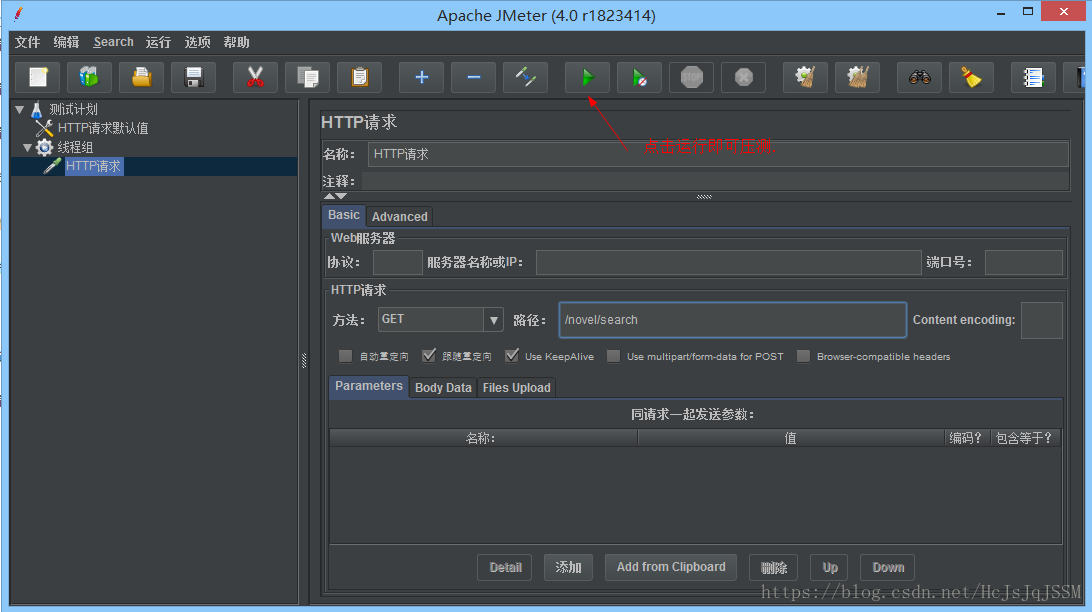The width and height of the screenshot is (1092, 612).
Task: Click the 服务器名称或IP field
Action: (x=728, y=262)
